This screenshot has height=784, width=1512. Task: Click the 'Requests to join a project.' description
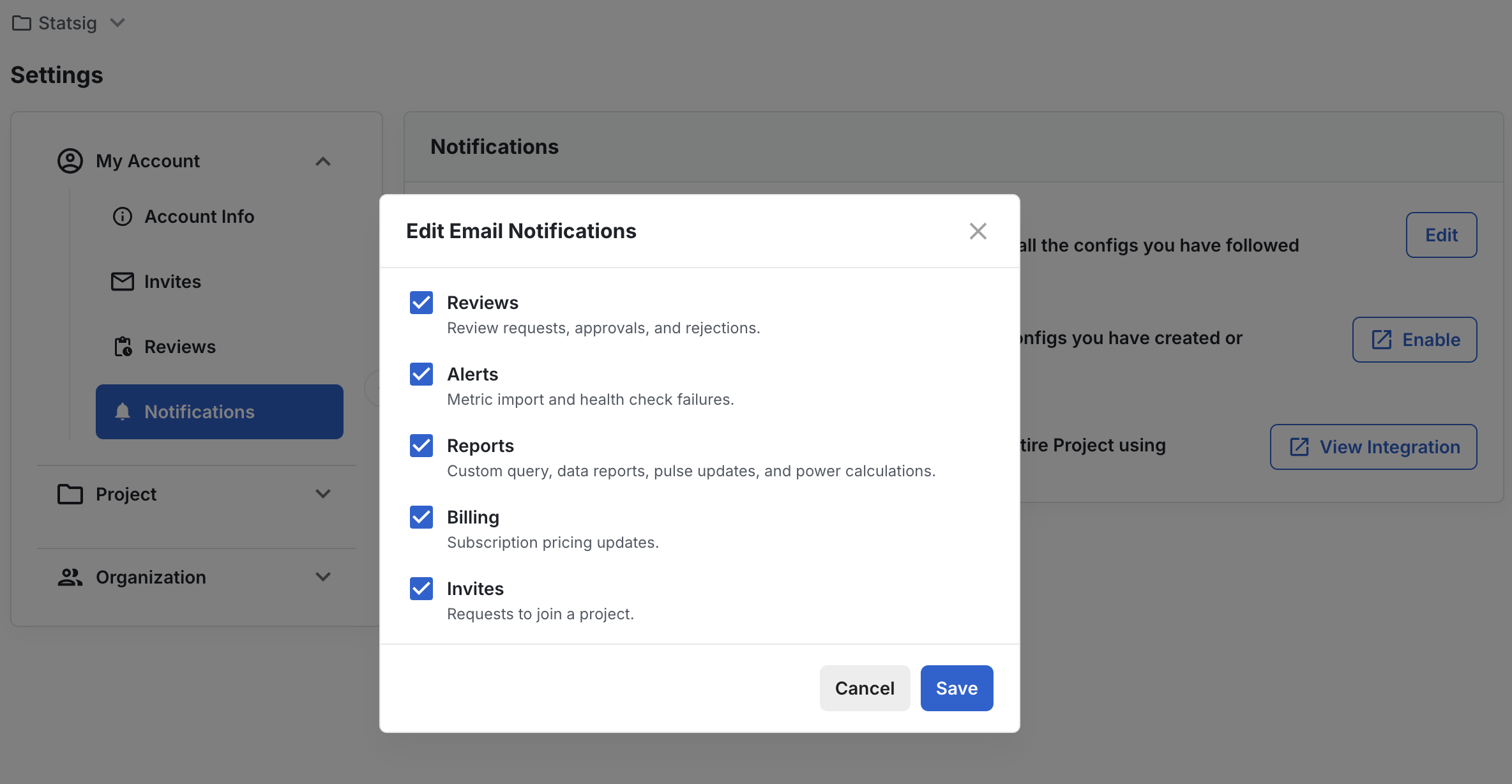pos(541,614)
